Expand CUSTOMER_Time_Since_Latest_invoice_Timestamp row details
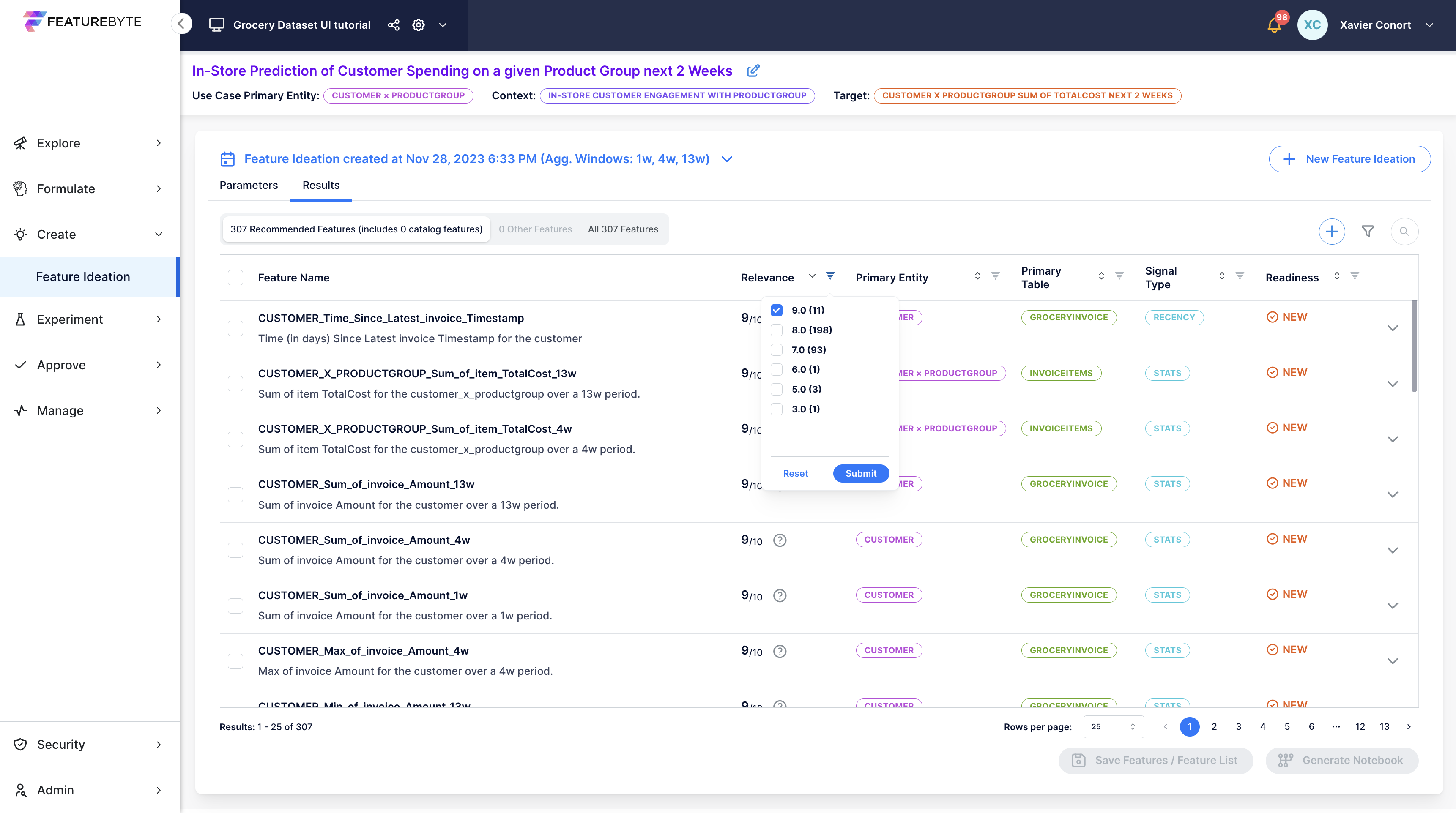The image size is (1456, 813). [x=1393, y=328]
